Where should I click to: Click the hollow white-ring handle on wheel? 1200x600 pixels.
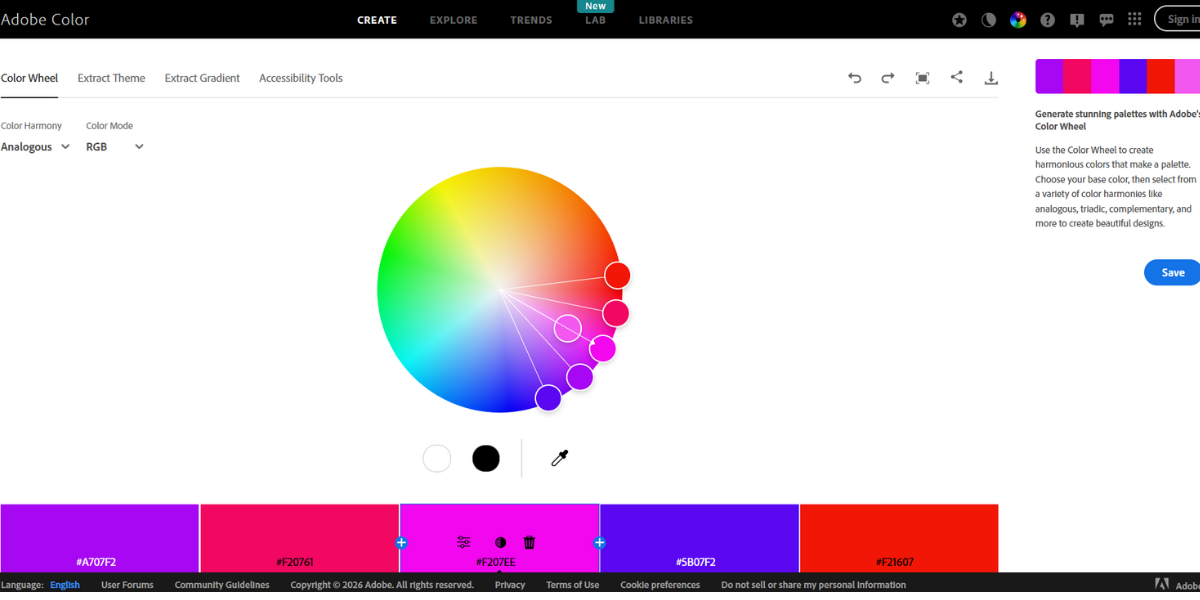pos(568,328)
